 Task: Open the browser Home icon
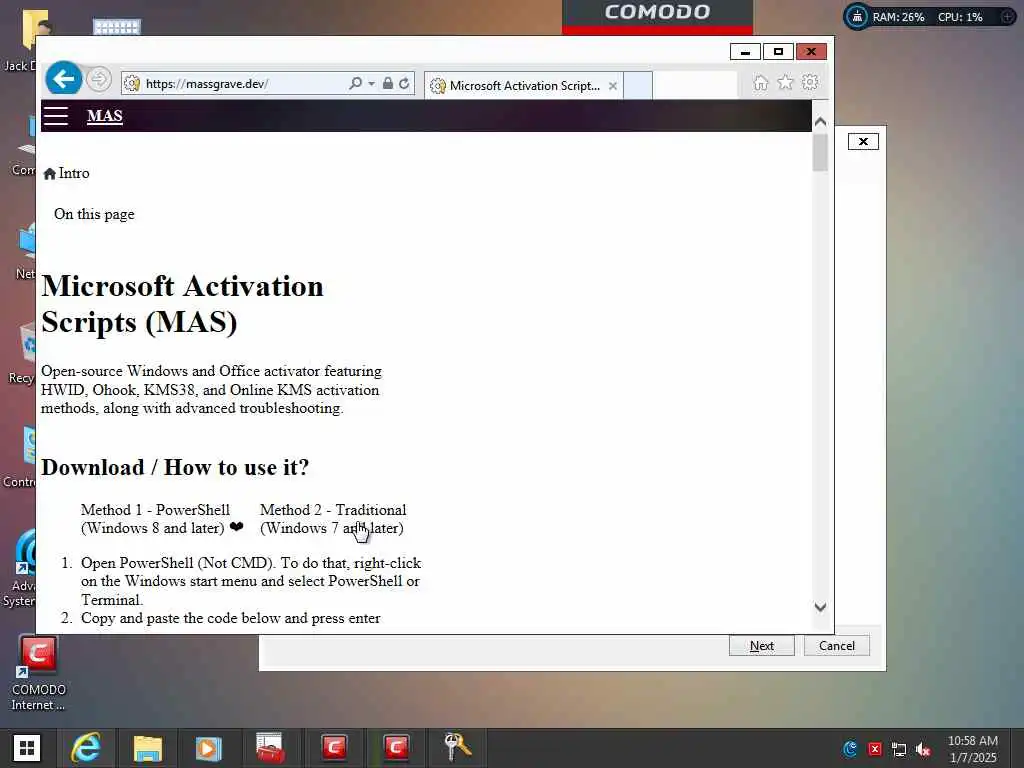click(x=761, y=83)
